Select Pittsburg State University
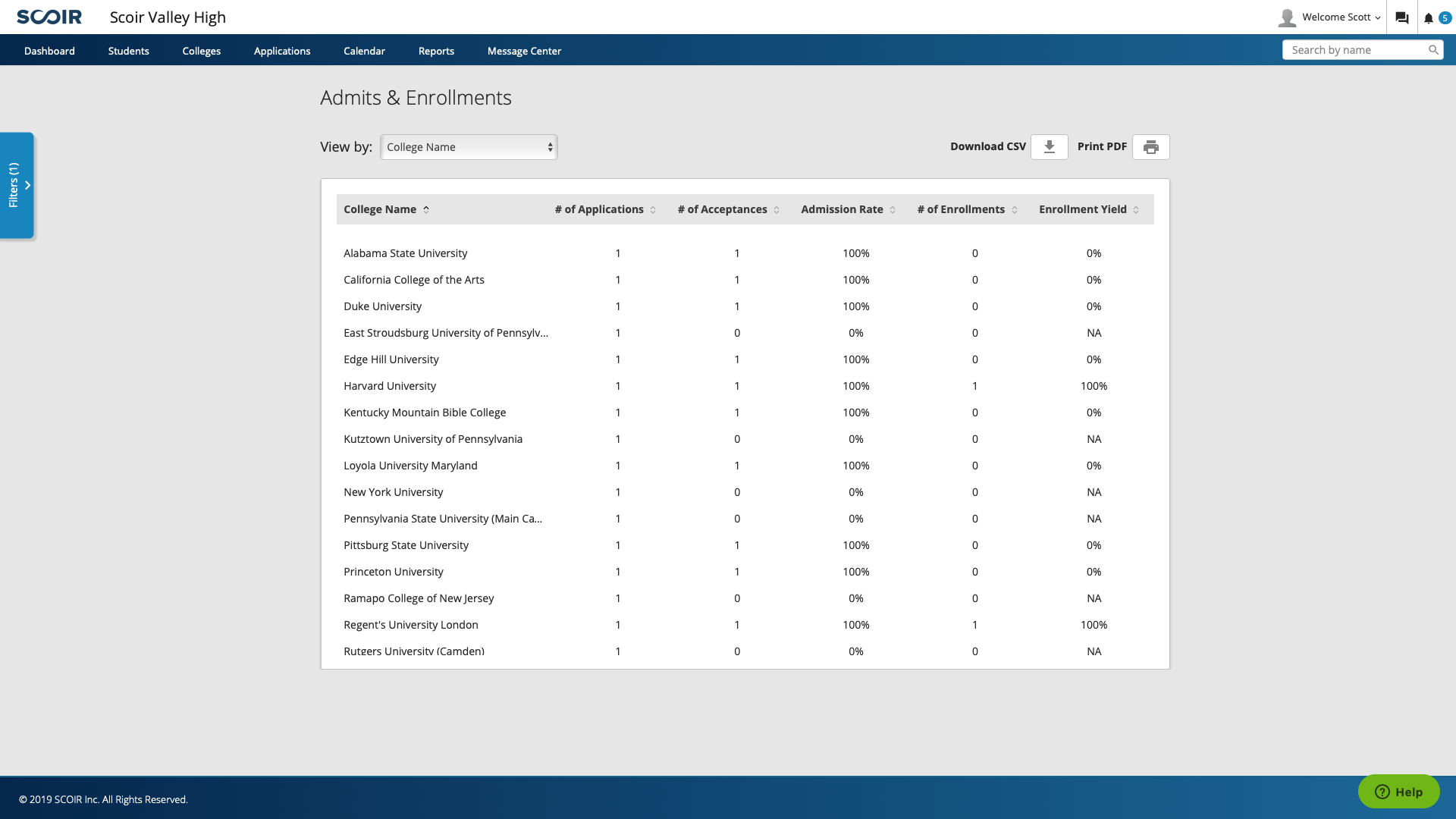The image size is (1456, 819). point(406,545)
